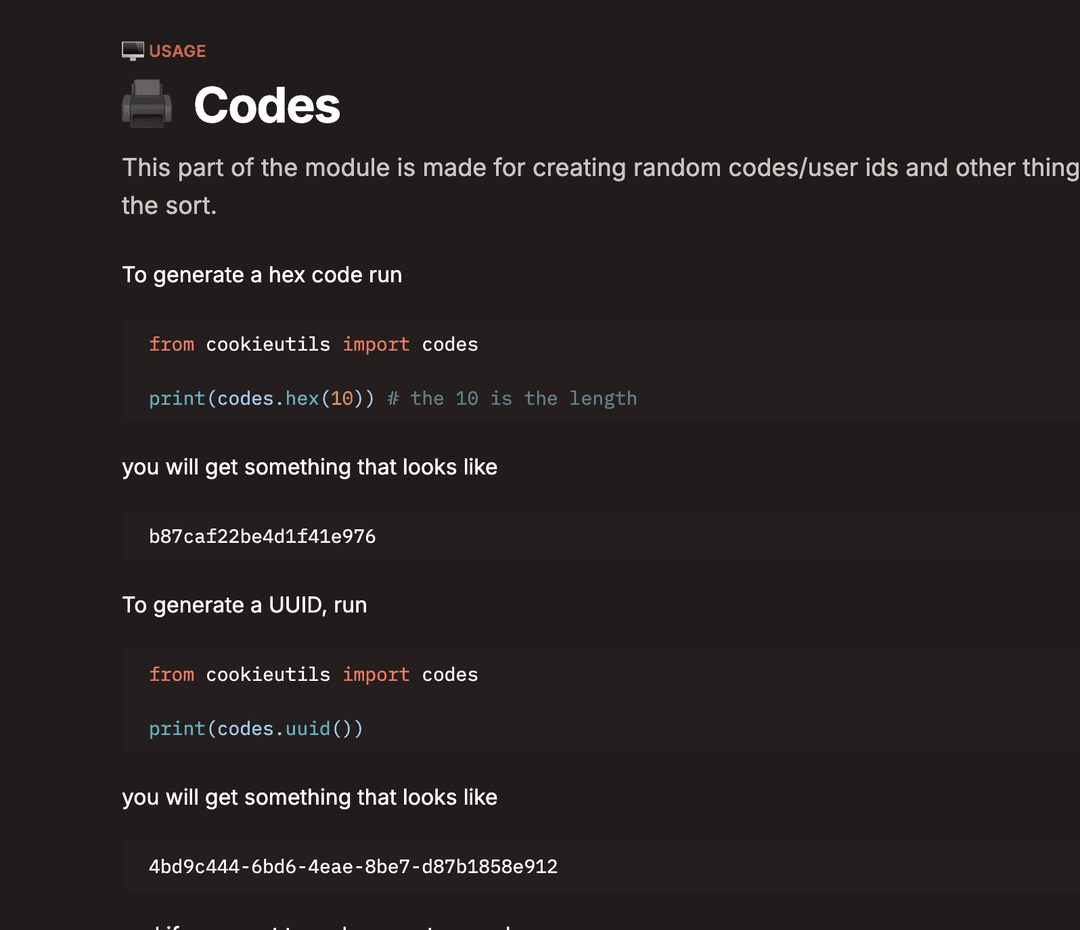The width and height of the screenshot is (1080, 930).
Task: Click the print(codes.hex(10)) code line
Action: coord(261,398)
